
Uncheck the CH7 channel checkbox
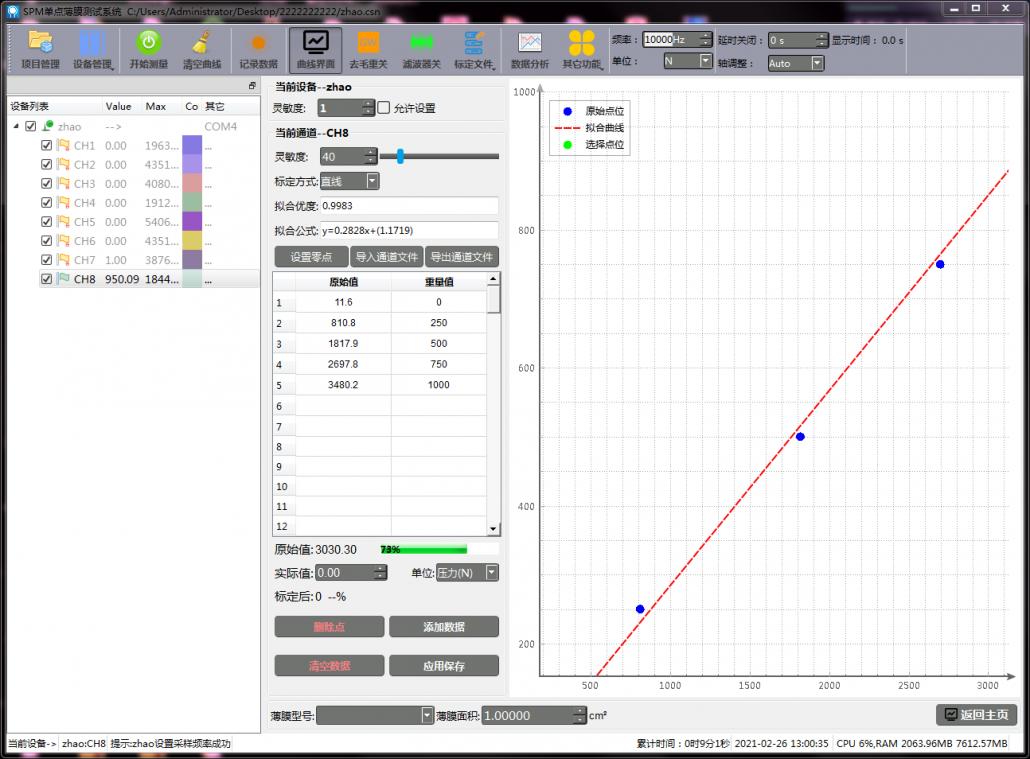click(x=46, y=260)
